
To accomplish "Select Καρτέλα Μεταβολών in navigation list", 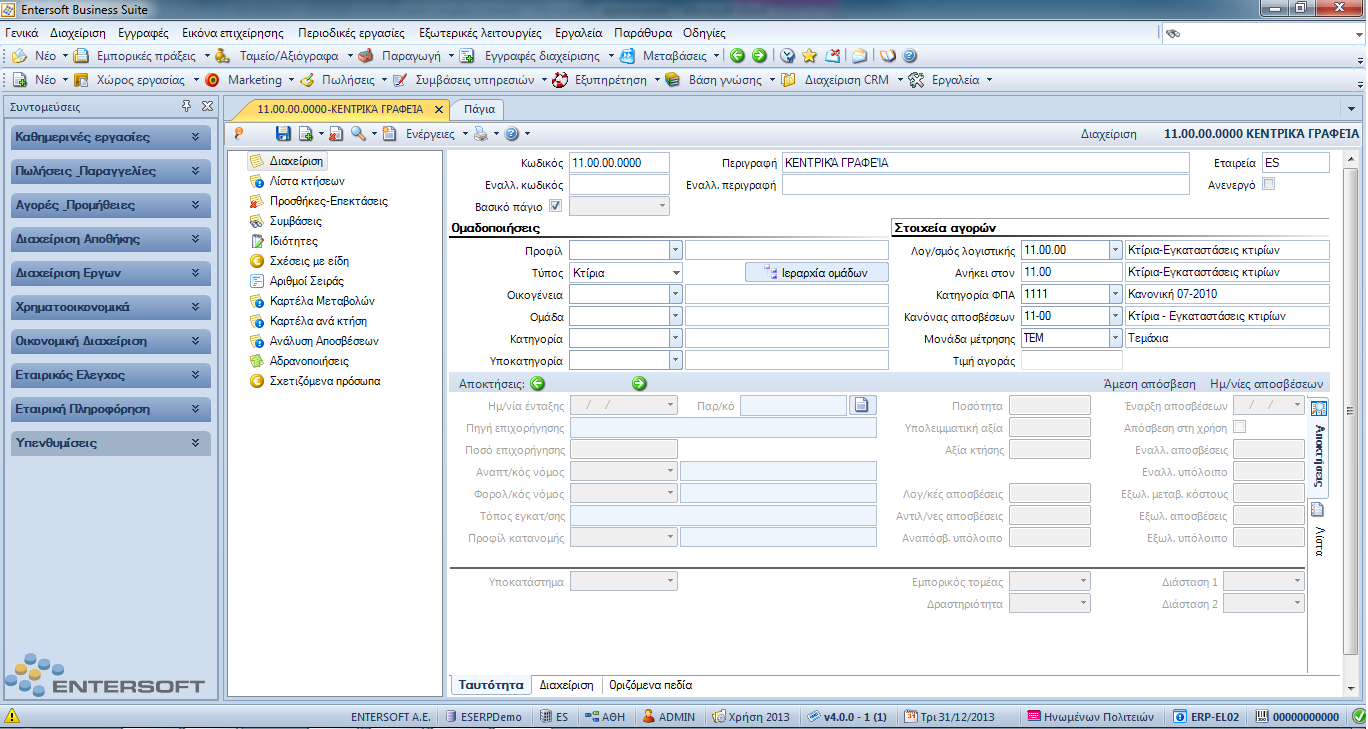I will (322, 301).
